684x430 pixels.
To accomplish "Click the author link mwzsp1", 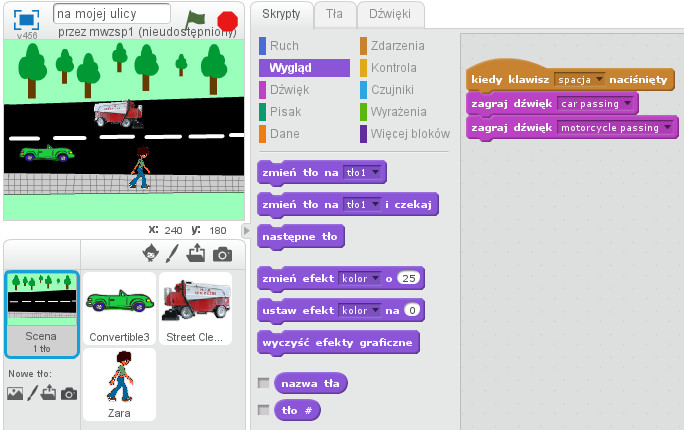I will tap(111, 32).
